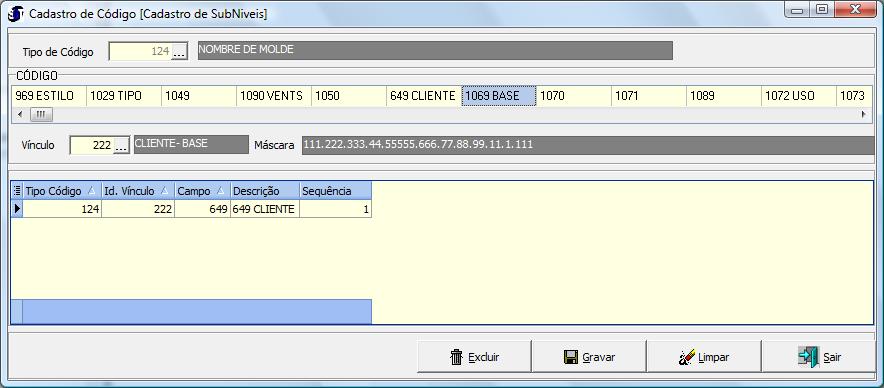Click the Gravar floppy disk icon

click(571, 357)
